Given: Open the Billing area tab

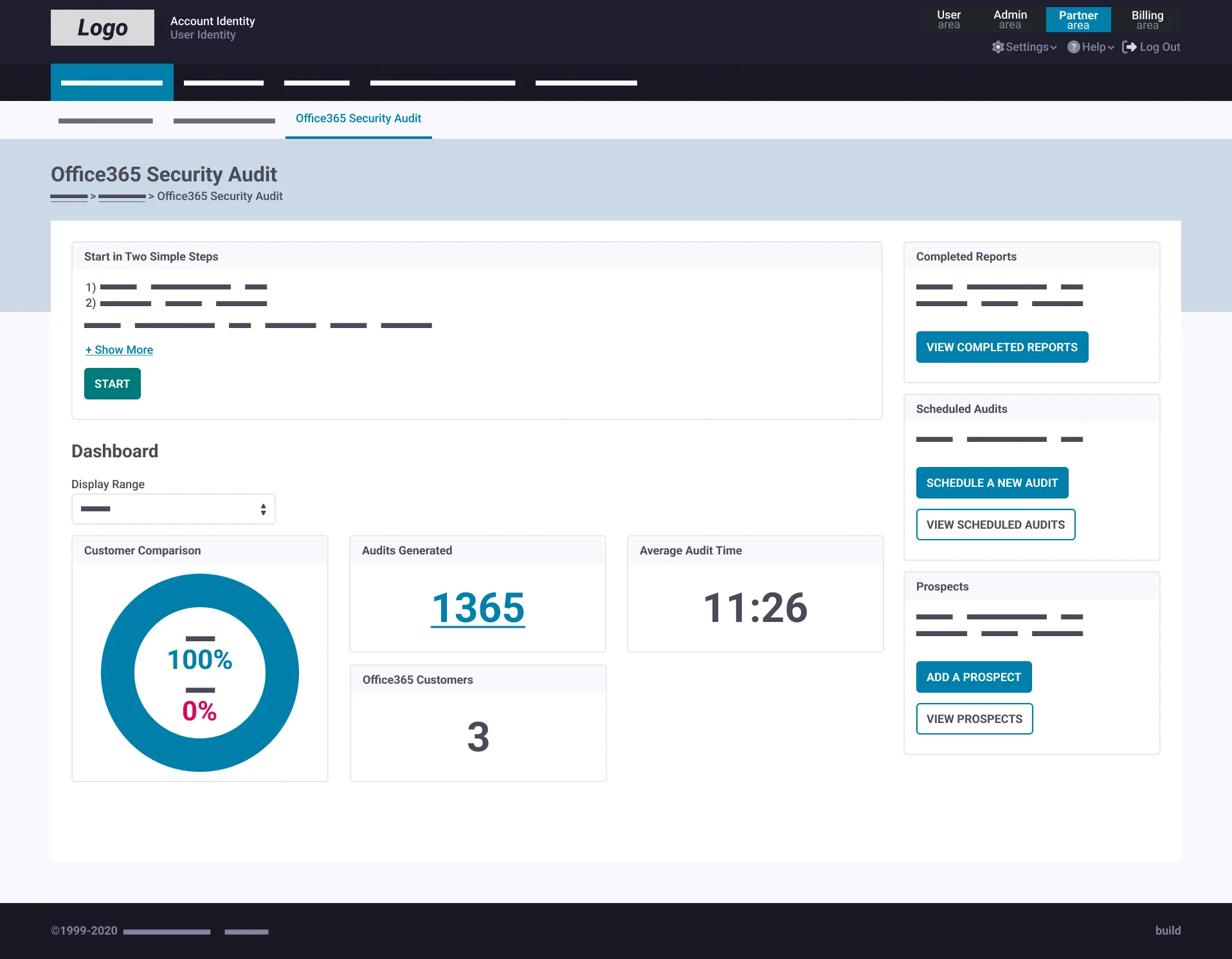Looking at the screenshot, I should [x=1148, y=19].
